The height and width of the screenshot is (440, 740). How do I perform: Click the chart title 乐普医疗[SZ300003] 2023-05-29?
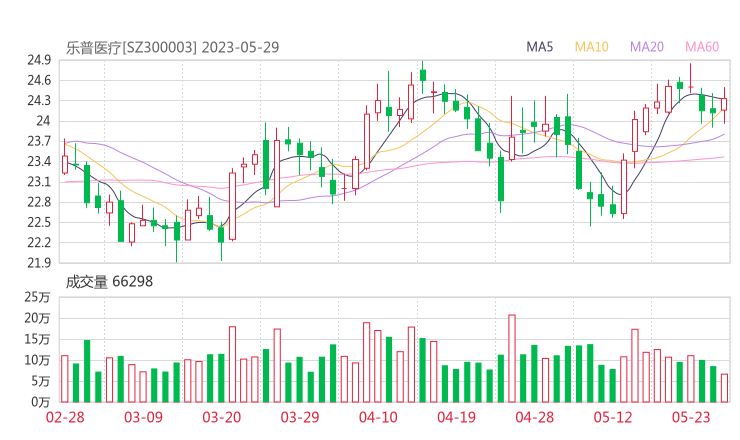(172, 47)
